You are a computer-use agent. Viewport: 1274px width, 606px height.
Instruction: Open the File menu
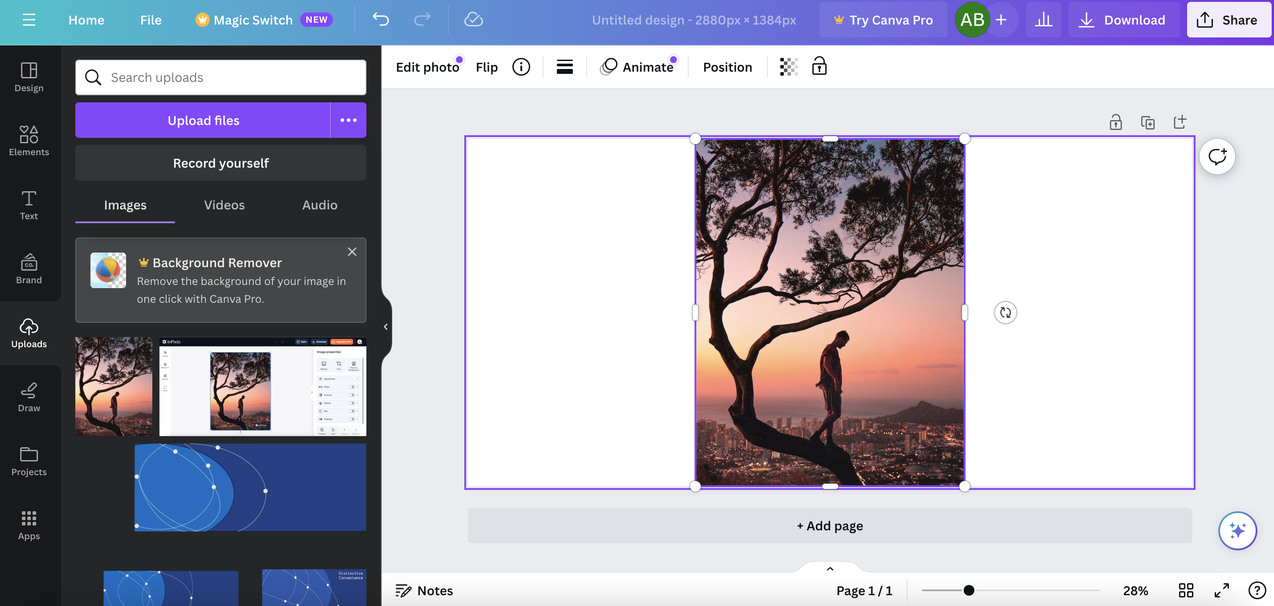click(151, 20)
